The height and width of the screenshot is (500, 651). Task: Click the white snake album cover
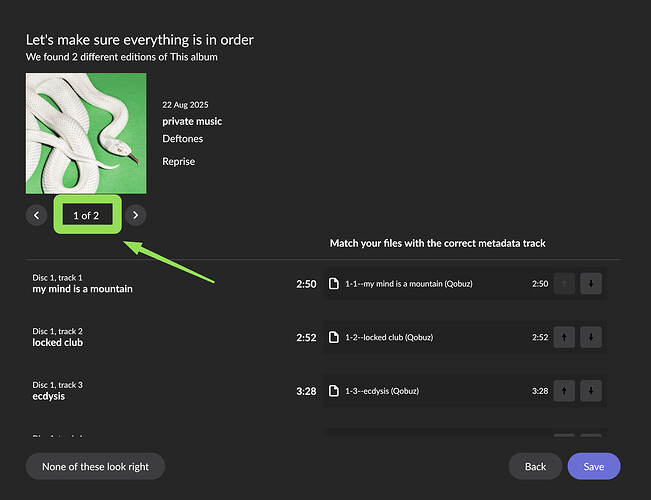pyautogui.click(x=86, y=133)
